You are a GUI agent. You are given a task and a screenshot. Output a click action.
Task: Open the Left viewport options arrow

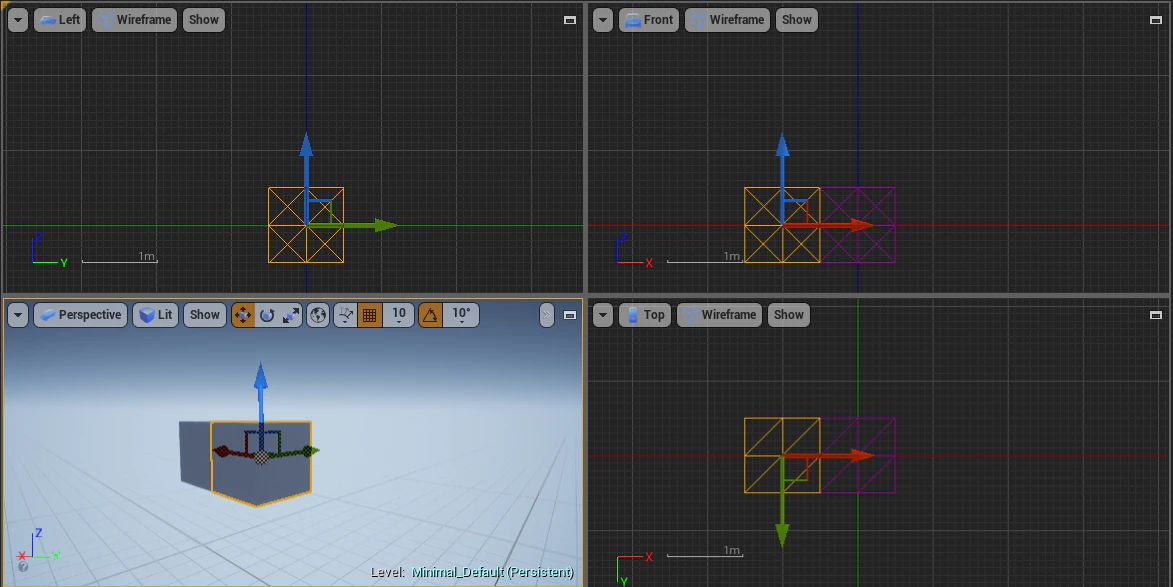pyautogui.click(x=18, y=20)
